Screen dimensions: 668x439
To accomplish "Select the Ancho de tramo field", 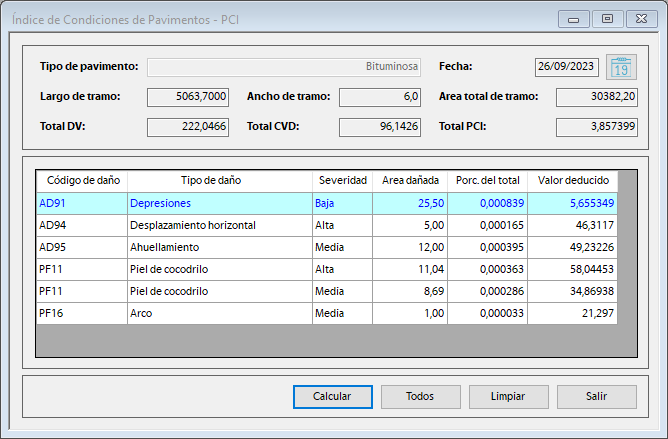I will pyautogui.click(x=380, y=97).
